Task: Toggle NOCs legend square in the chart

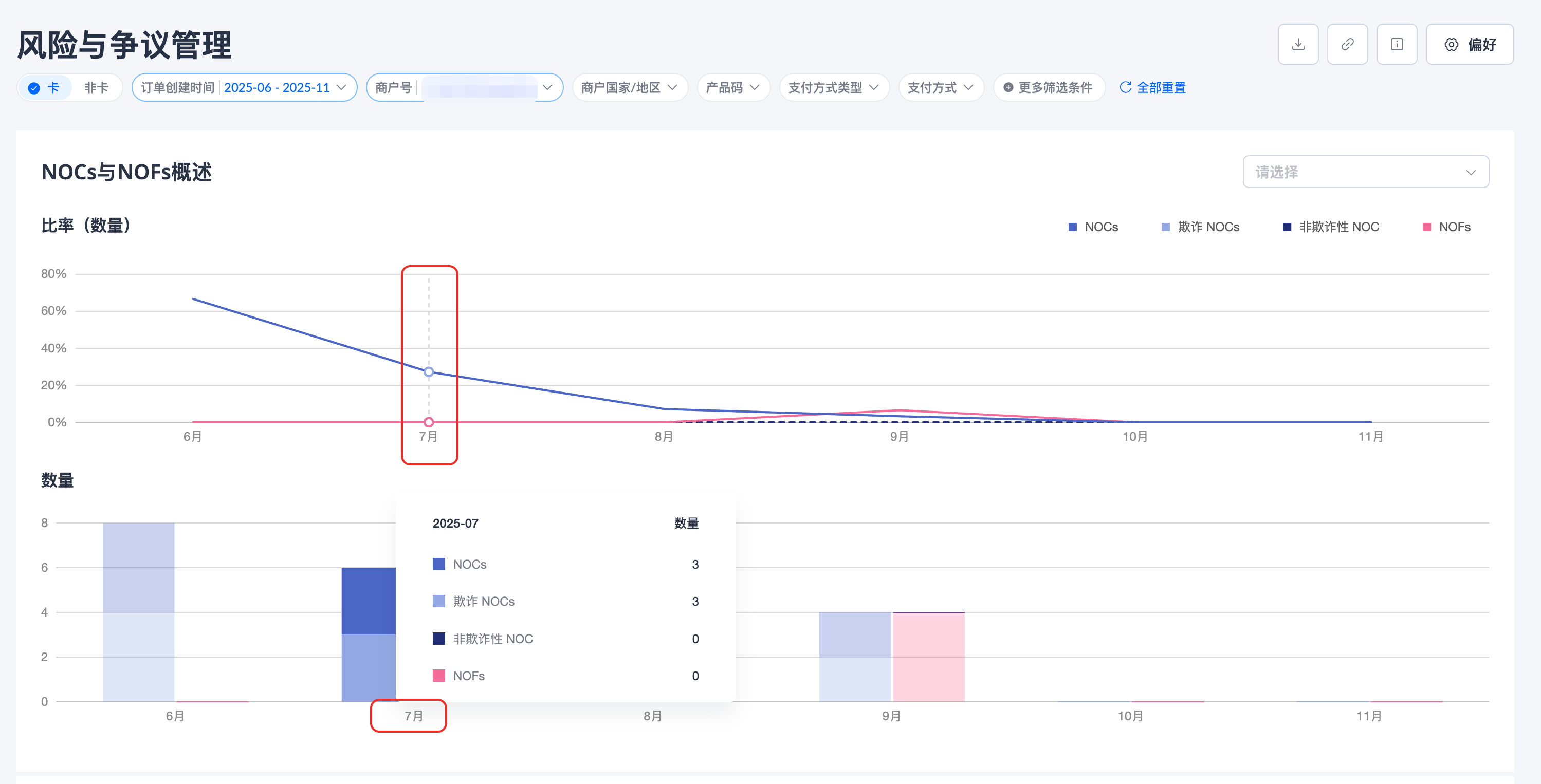Action: (x=1072, y=227)
